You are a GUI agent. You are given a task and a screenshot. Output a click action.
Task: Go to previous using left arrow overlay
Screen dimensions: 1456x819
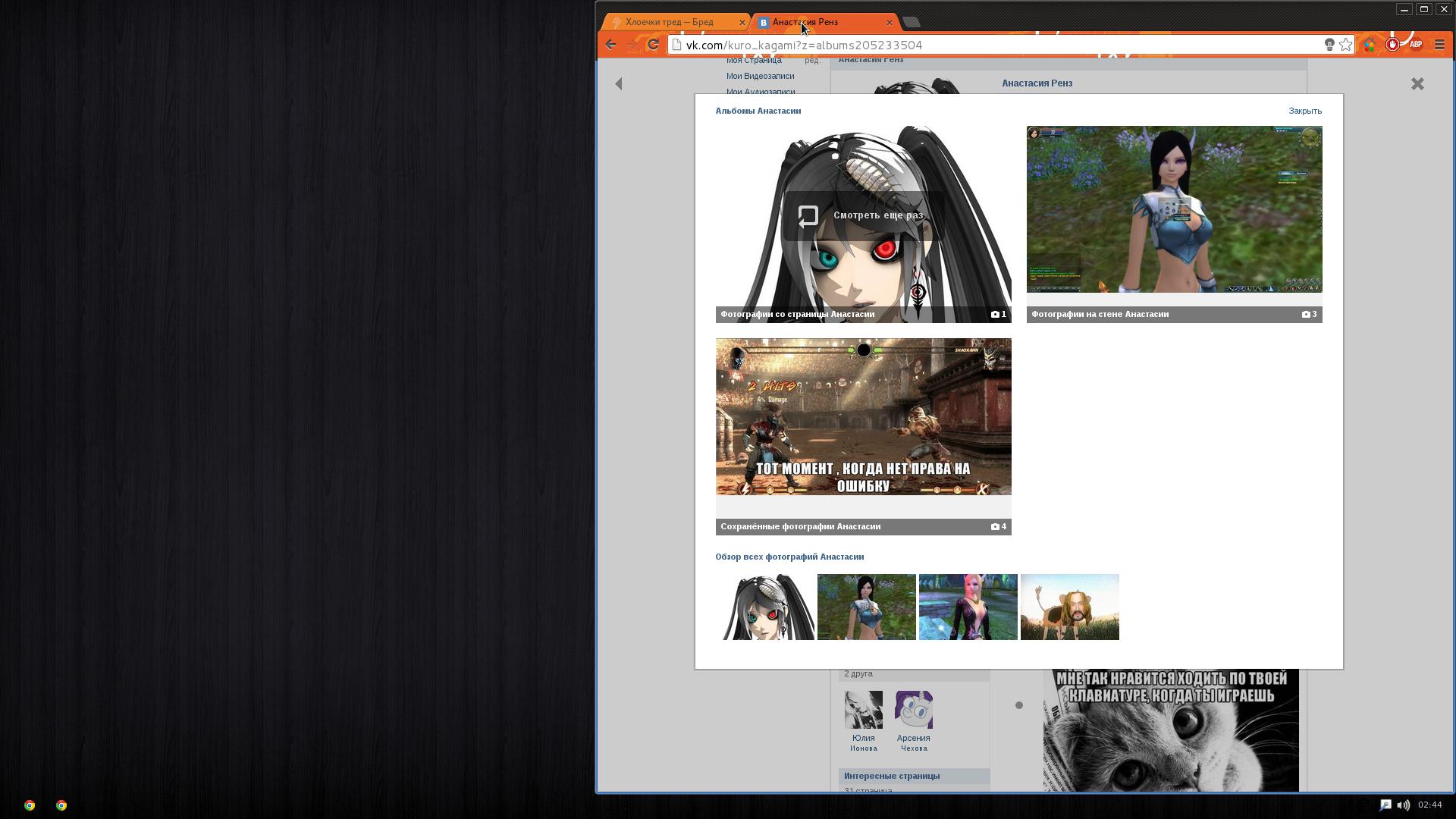click(619, 84)
